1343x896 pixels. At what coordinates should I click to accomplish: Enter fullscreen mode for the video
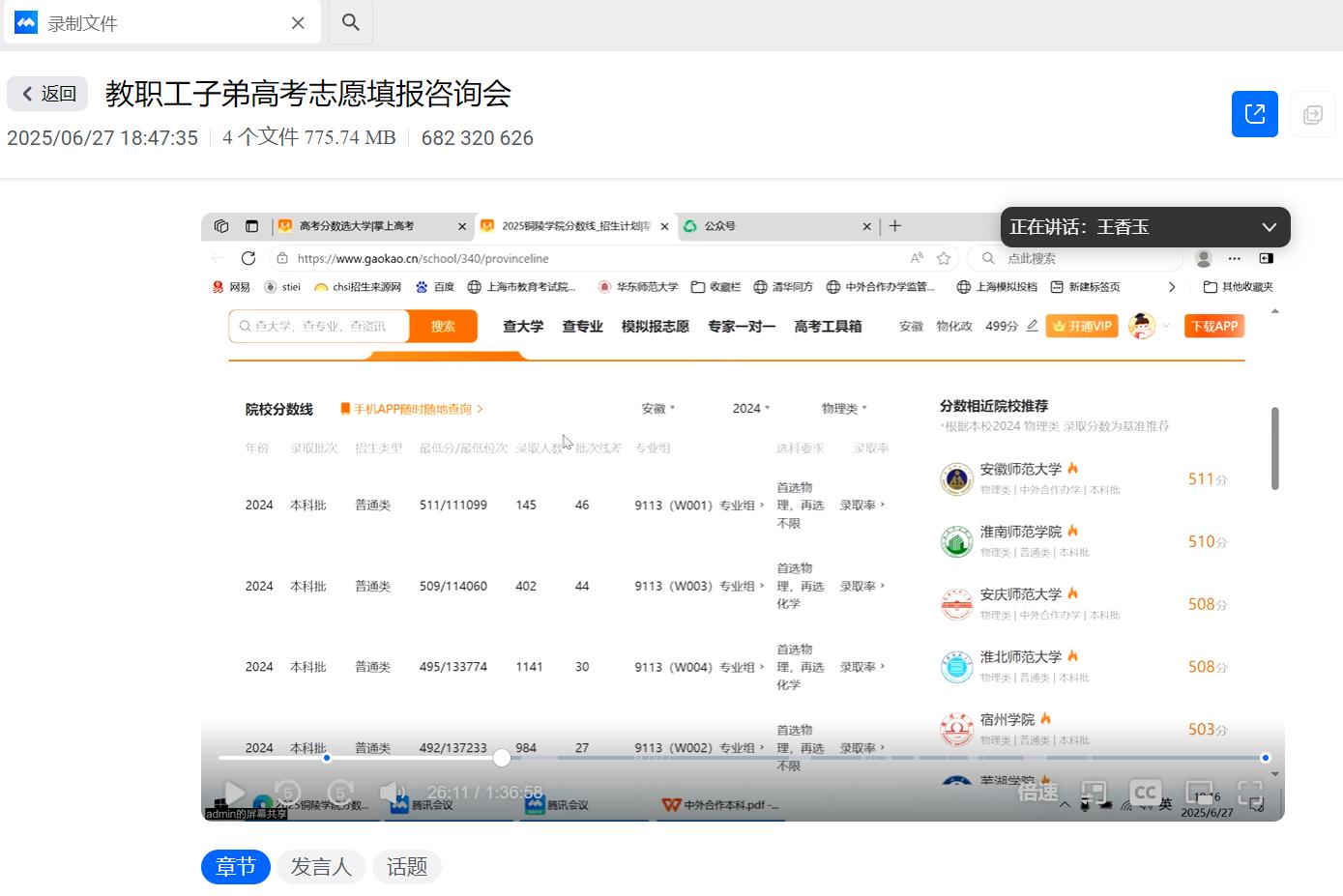[1251, 793]
